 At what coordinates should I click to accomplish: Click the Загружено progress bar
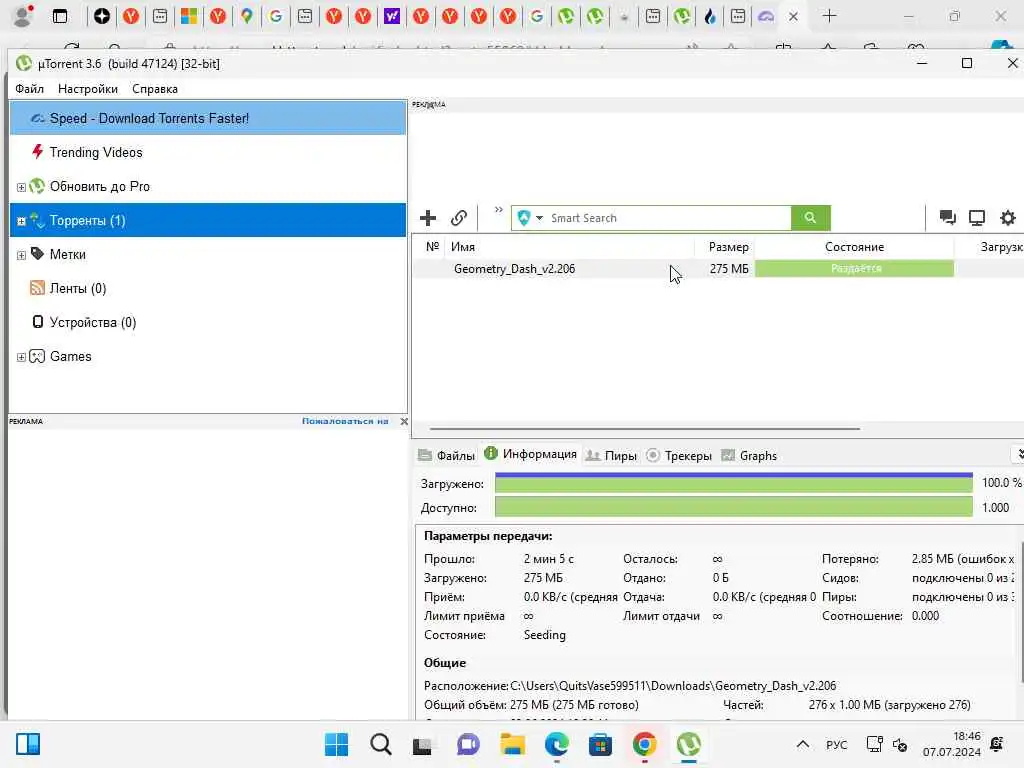click(733, 483)
